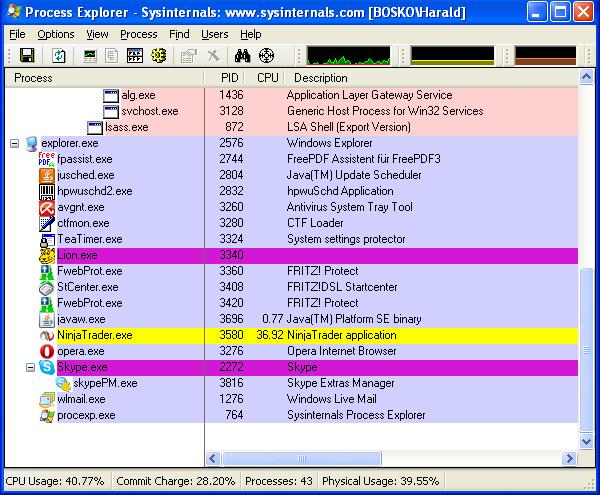The width and height of the screenshot is (600, 495).
Task: Click the physical memory history graph
Action: pyautogui.click(x=545, y=55)
